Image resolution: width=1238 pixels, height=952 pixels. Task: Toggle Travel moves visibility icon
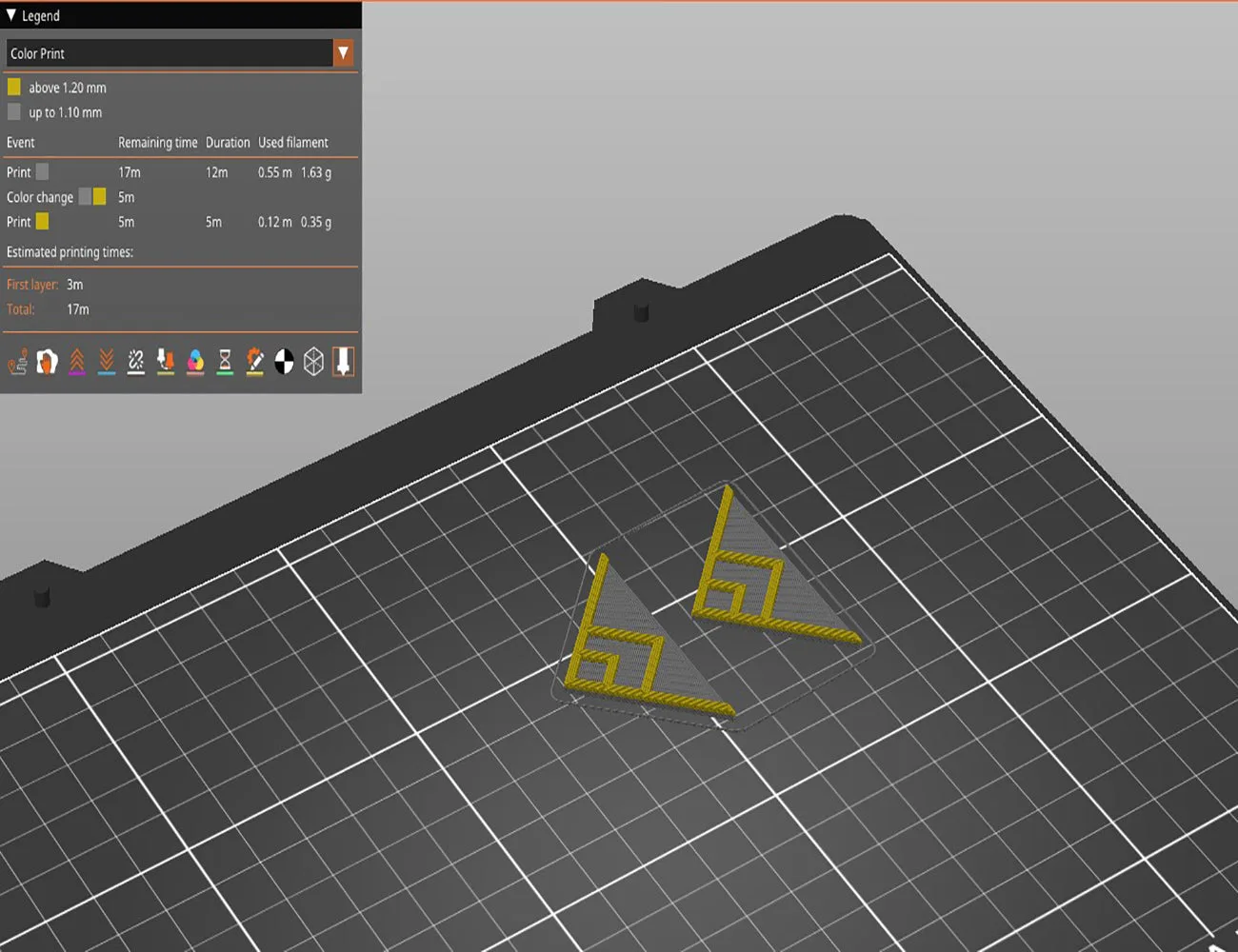click(x=17, y=362)
